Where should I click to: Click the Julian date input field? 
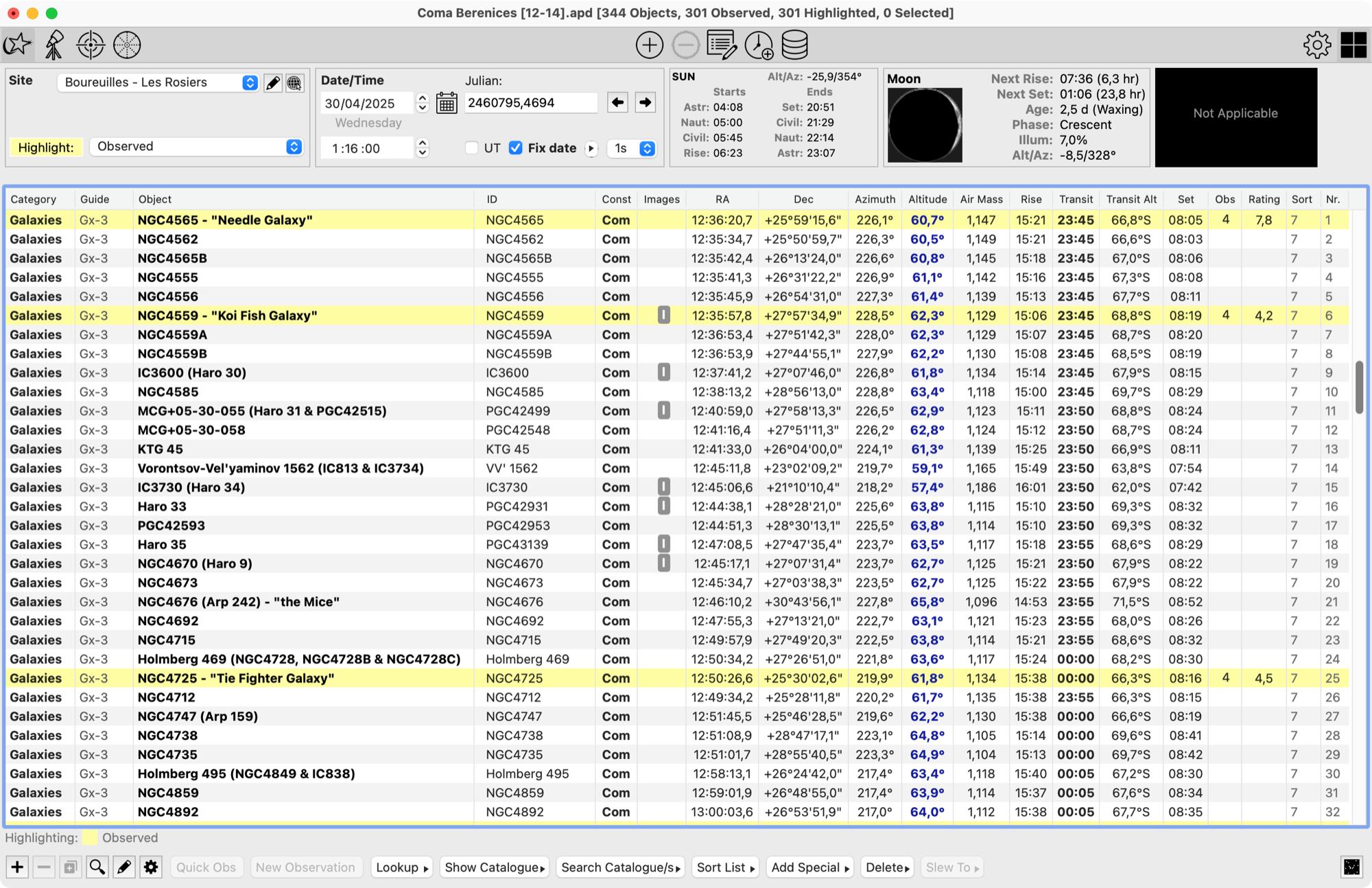tap(531, 103)
